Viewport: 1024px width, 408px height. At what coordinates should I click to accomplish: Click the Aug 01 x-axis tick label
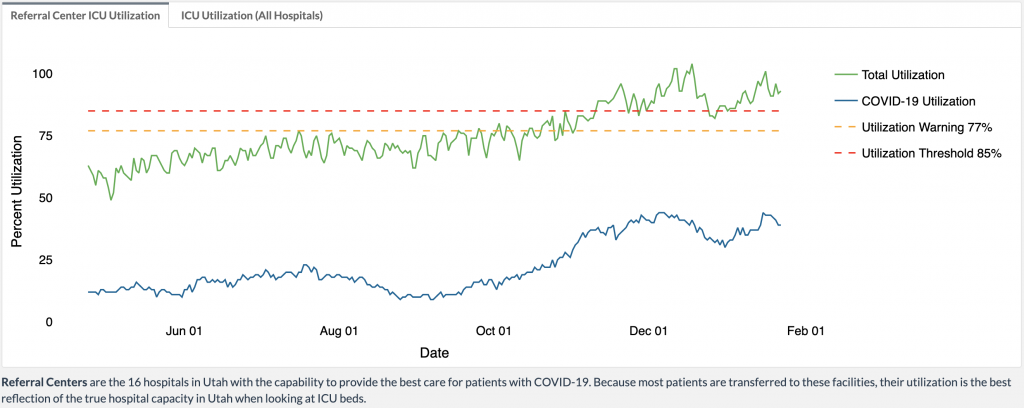point(339,331)
